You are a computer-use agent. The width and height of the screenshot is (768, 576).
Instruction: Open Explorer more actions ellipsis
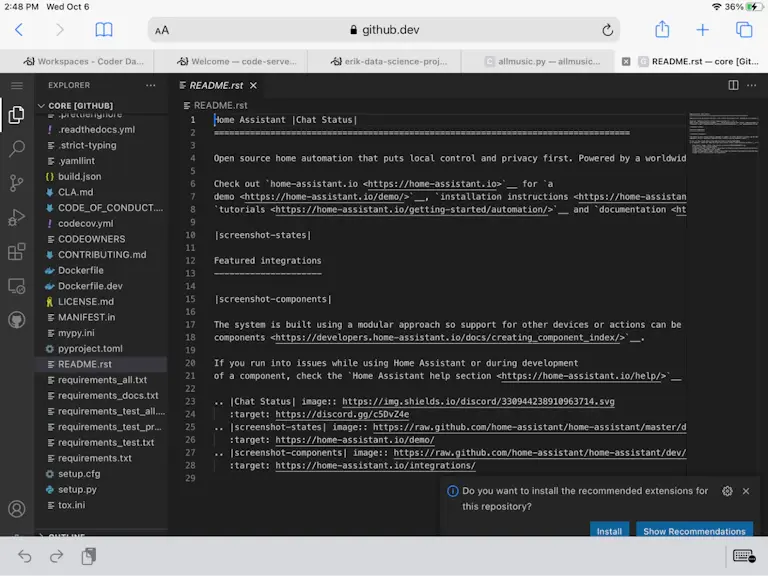pyautogui.click(x=150, y=85)
